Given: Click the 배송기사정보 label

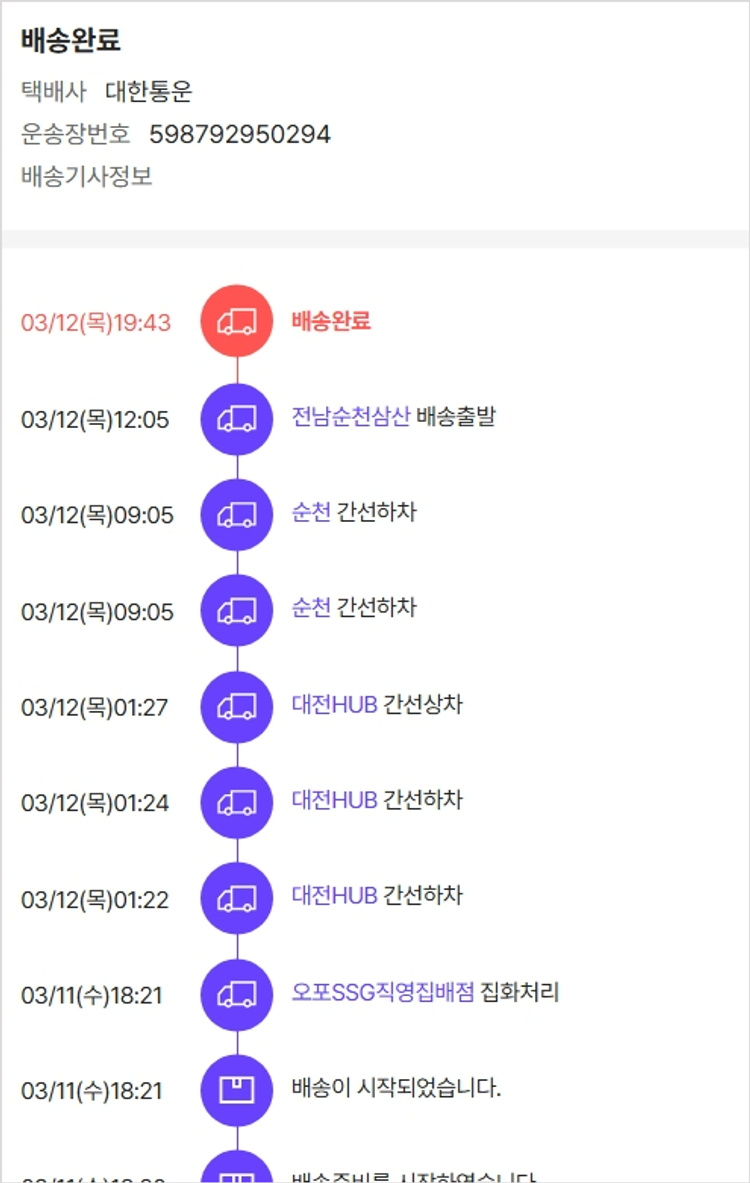Looking at the screenshot, I should pyautogui.click(x=87, y=177).
